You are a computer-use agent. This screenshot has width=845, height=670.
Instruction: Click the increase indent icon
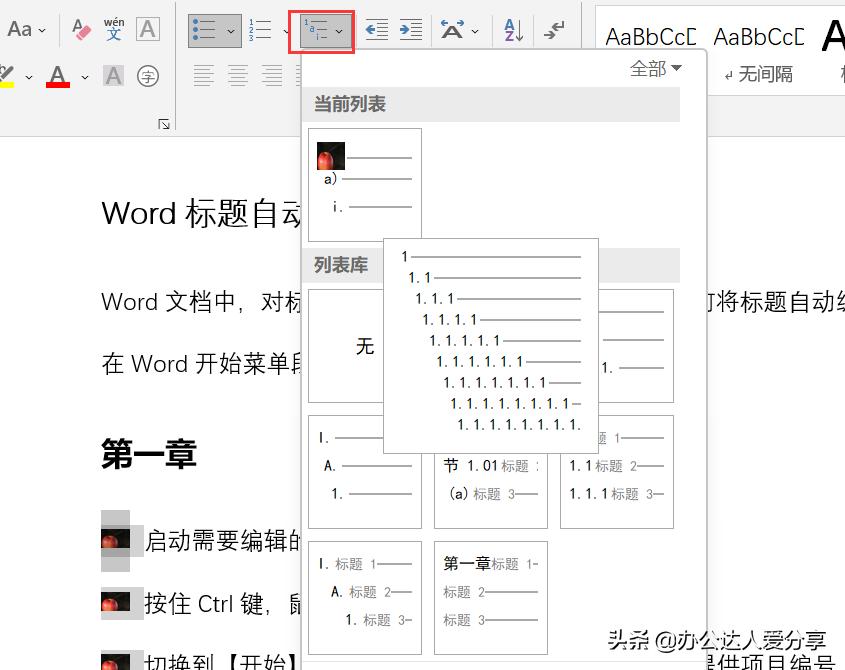[409, 30]
